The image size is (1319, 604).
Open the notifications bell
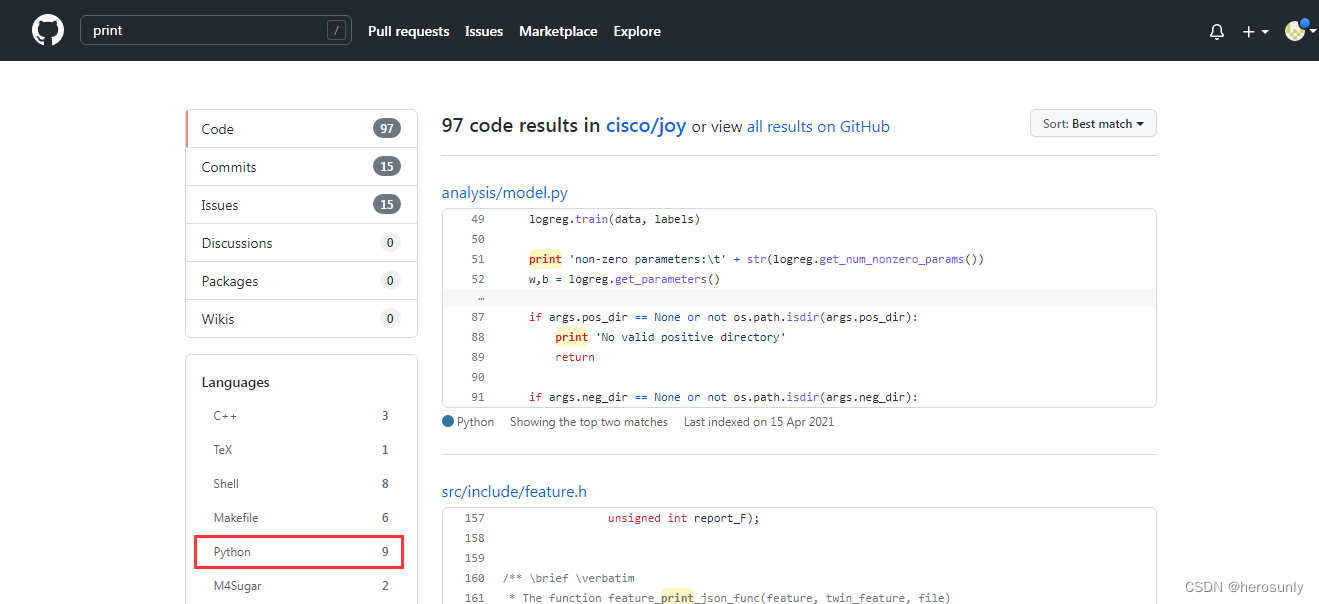[1216, 31]
